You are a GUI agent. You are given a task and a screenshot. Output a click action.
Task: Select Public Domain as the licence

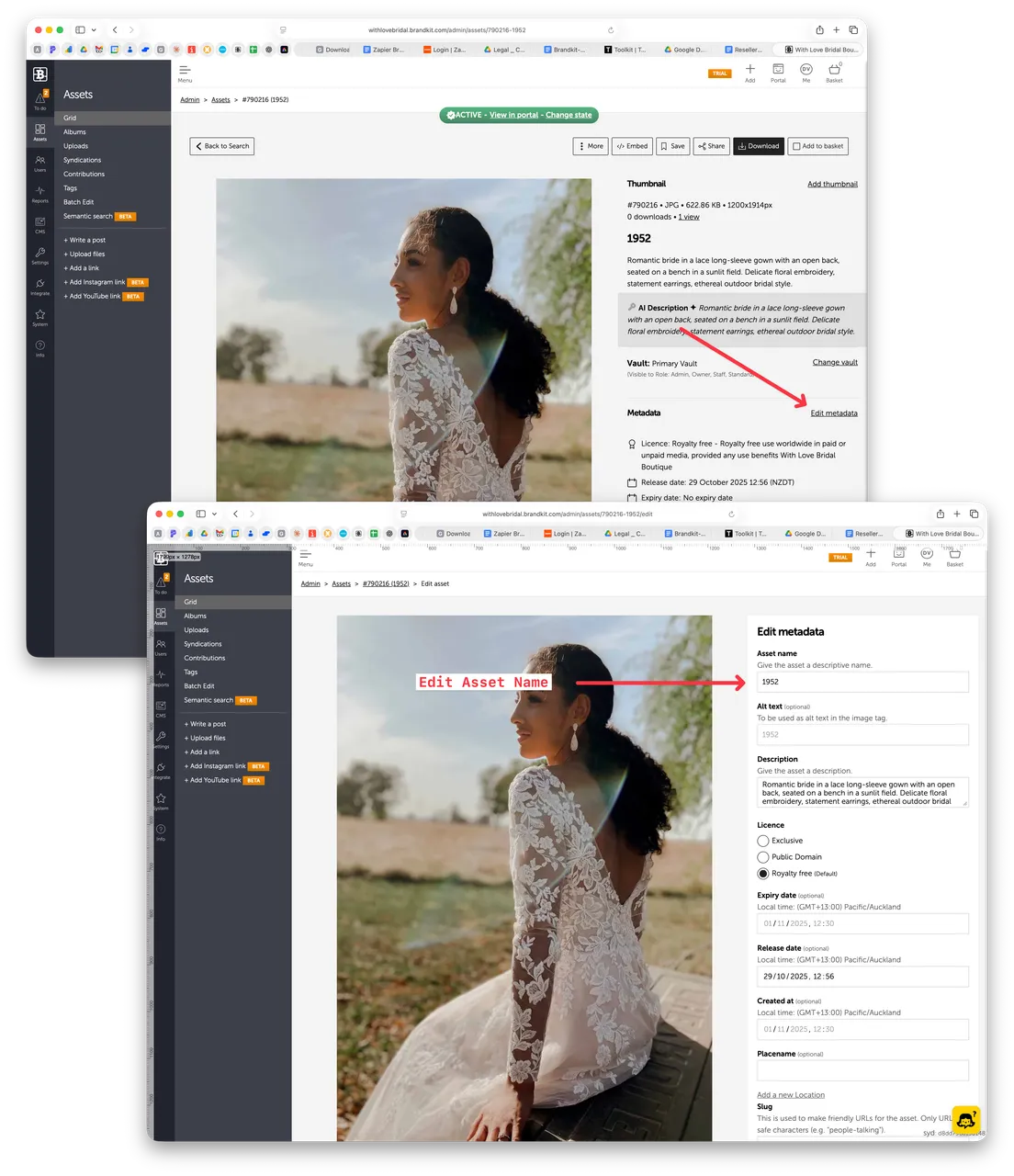[x=763, y=856]
